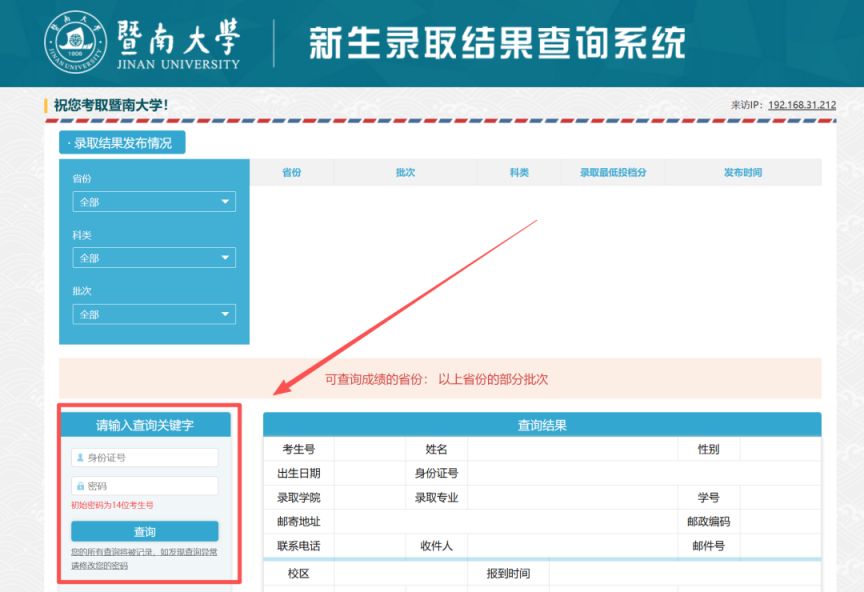
Task: Select the 录取结果发布情况 tab
Action: tap(122, 143)
